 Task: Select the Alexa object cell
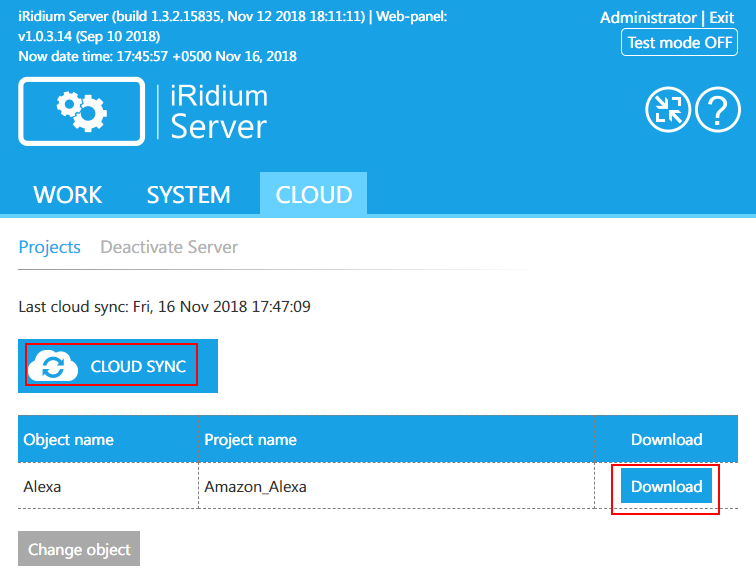tap(42, 487)
